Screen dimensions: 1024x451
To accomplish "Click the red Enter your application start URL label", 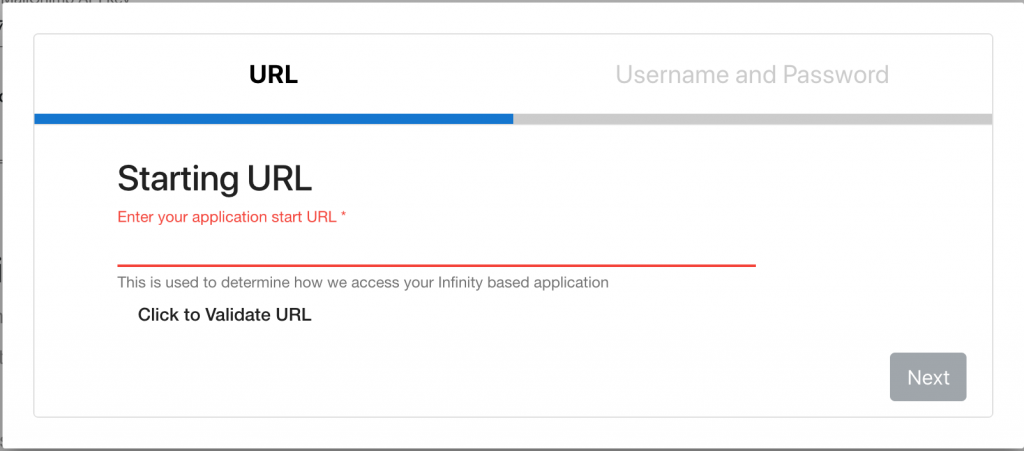I will click(231, 217).
